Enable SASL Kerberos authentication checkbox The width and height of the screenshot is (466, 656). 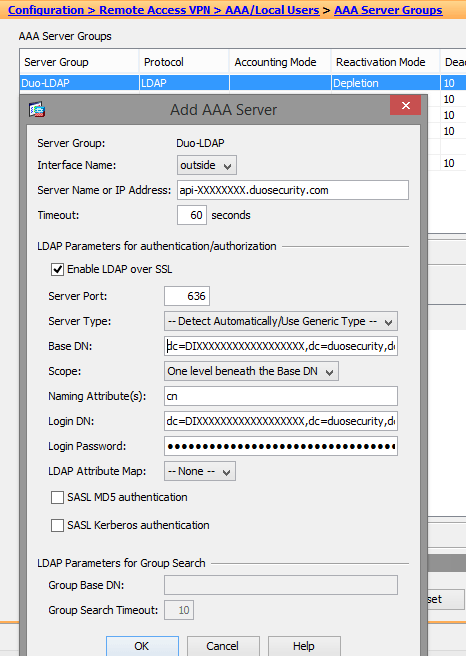(57, 525)
